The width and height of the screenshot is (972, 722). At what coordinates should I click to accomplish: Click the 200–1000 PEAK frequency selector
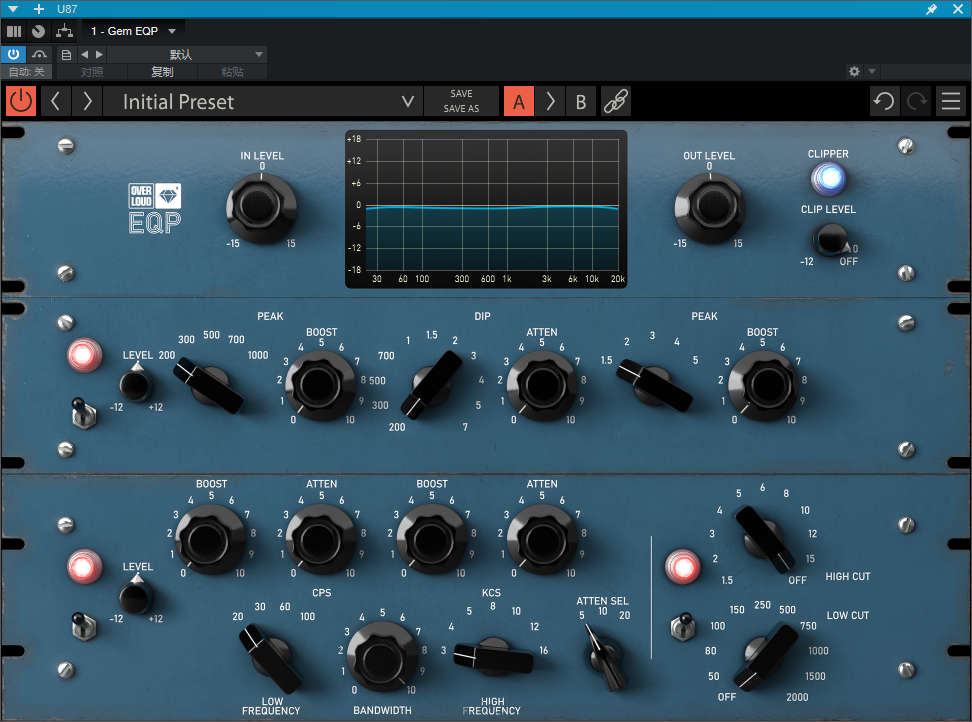[x=210, y=386]
